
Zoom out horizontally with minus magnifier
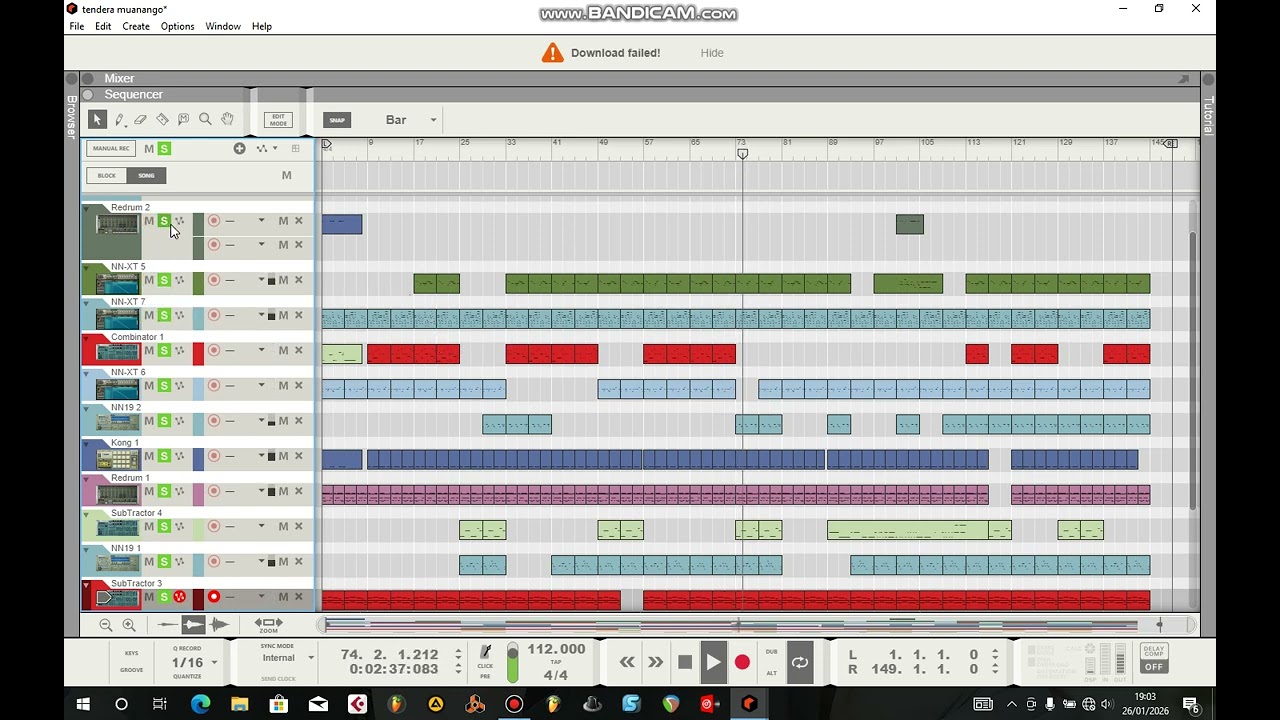[x=106, y=625]
